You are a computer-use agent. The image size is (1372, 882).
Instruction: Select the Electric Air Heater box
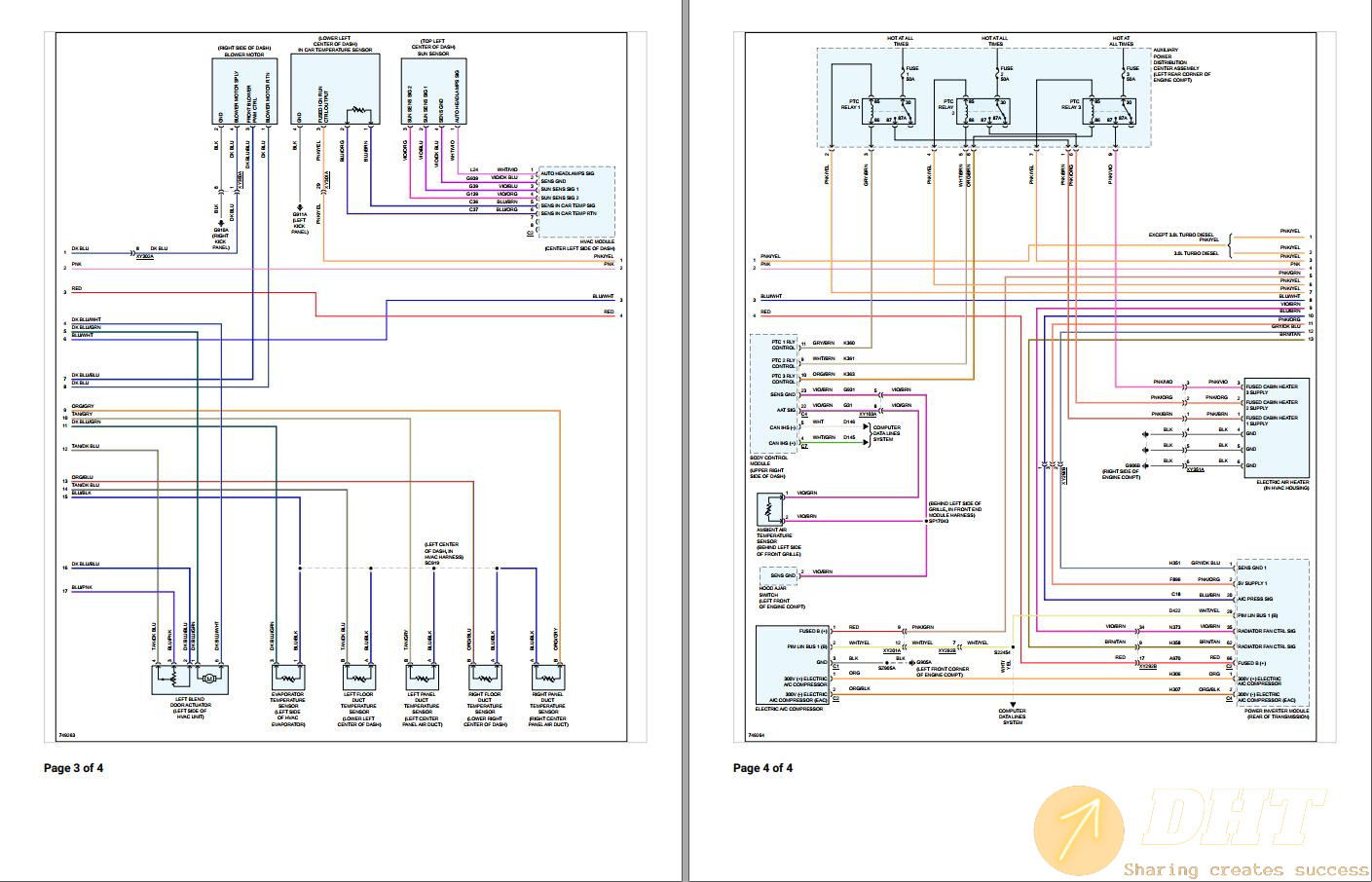click(1276, 428)
